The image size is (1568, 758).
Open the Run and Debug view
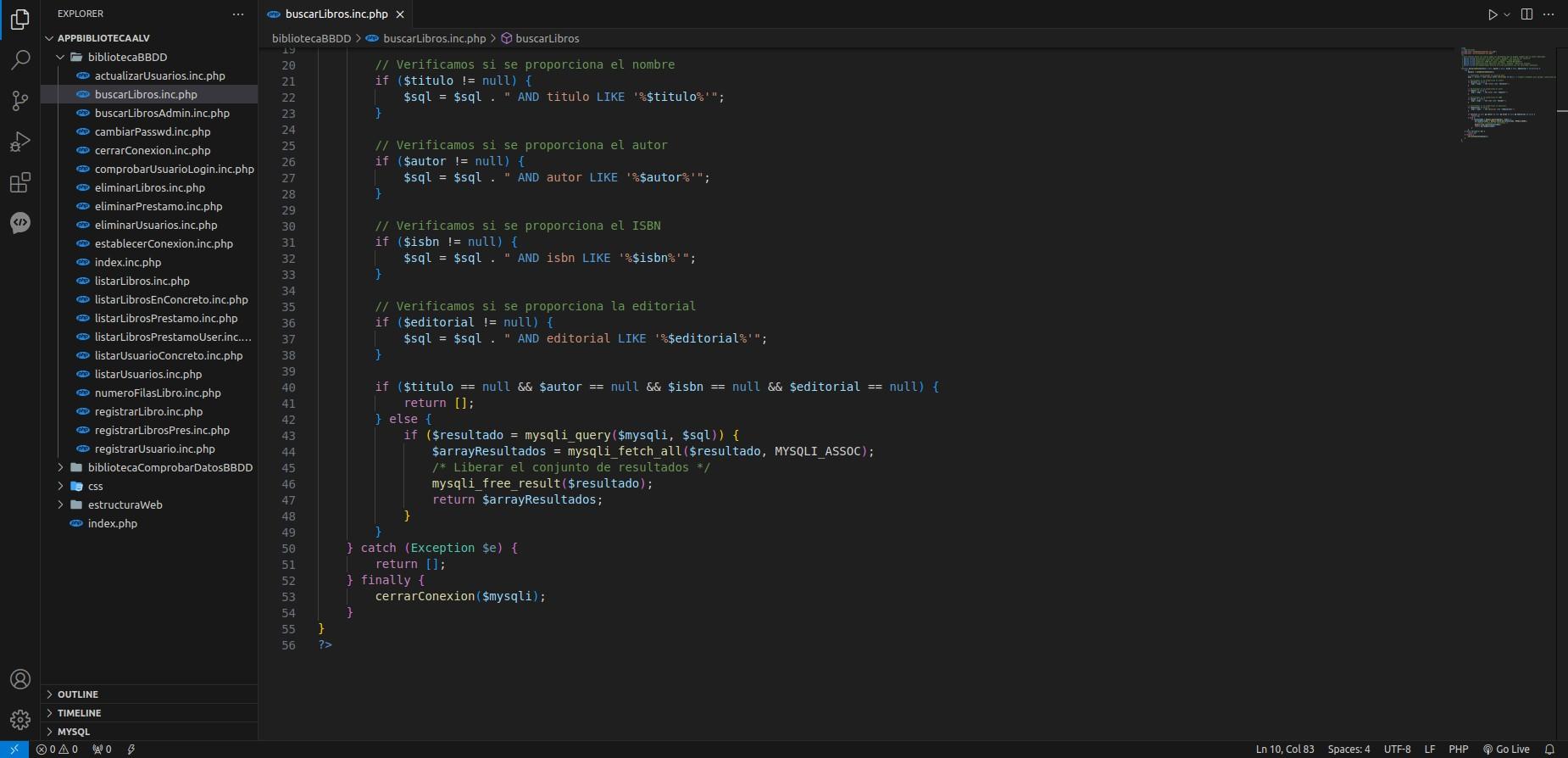coord(20,142)
